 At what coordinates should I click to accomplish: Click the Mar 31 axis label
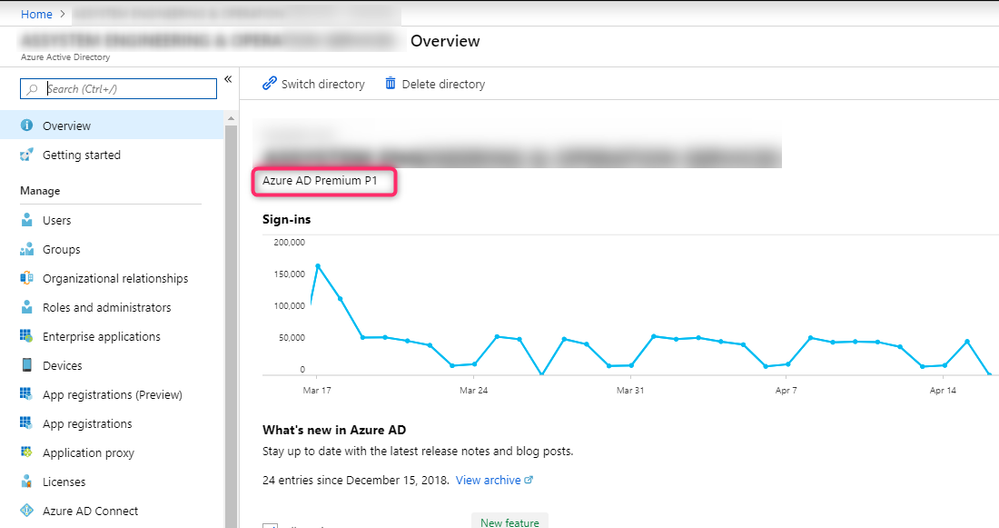630,390
